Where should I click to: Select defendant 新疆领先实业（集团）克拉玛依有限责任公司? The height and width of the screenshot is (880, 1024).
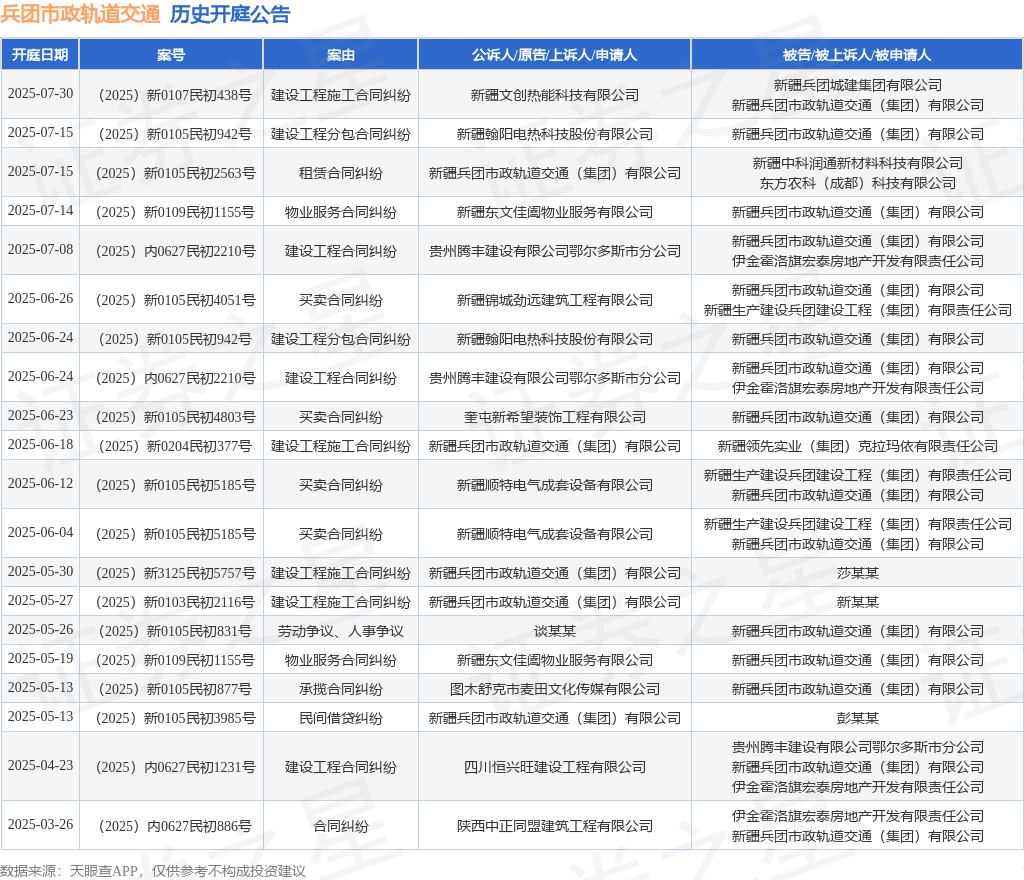857,447
